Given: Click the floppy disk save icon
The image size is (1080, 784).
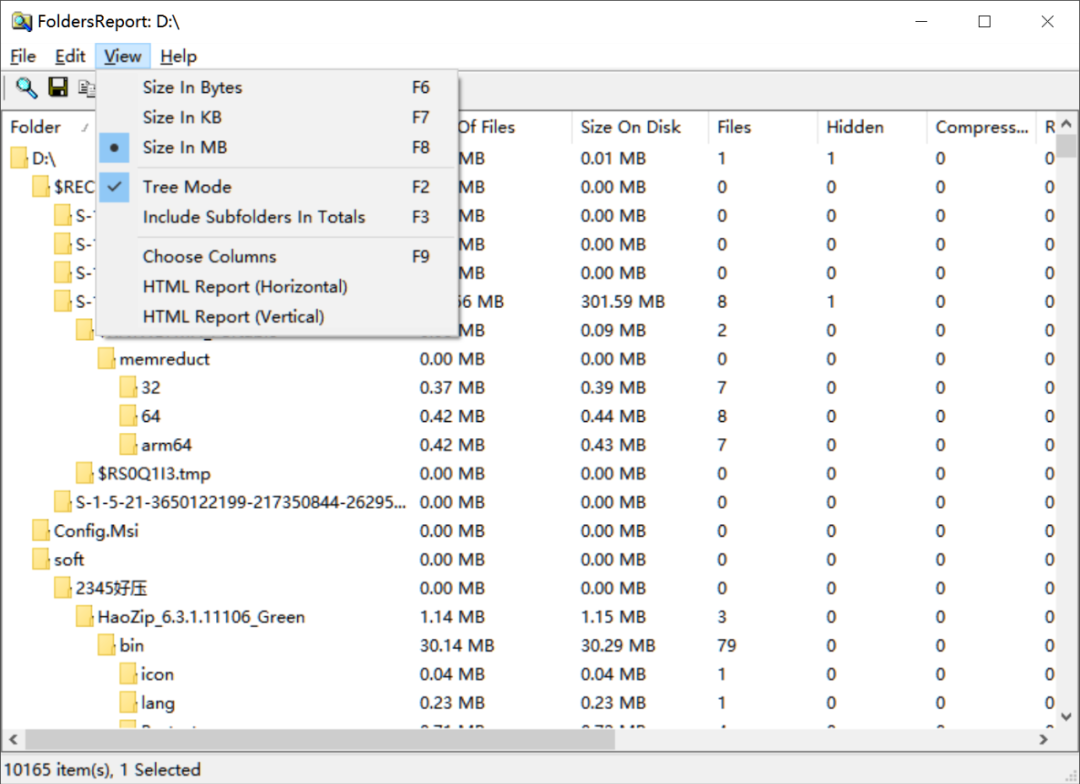Looking at the screenshot, I should click(x=58, y=88).
